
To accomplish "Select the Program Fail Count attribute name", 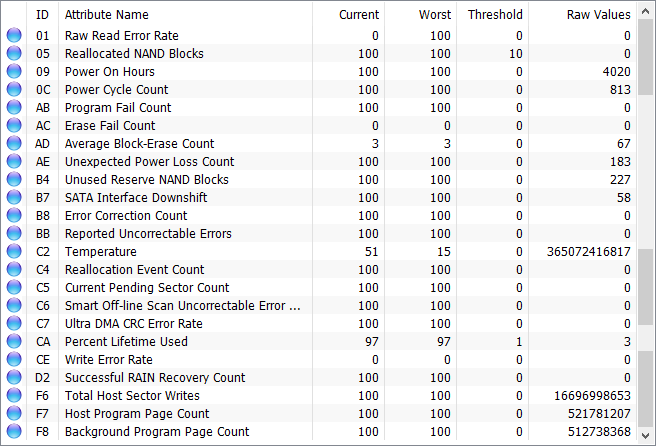I will click(x=118, y=108).
